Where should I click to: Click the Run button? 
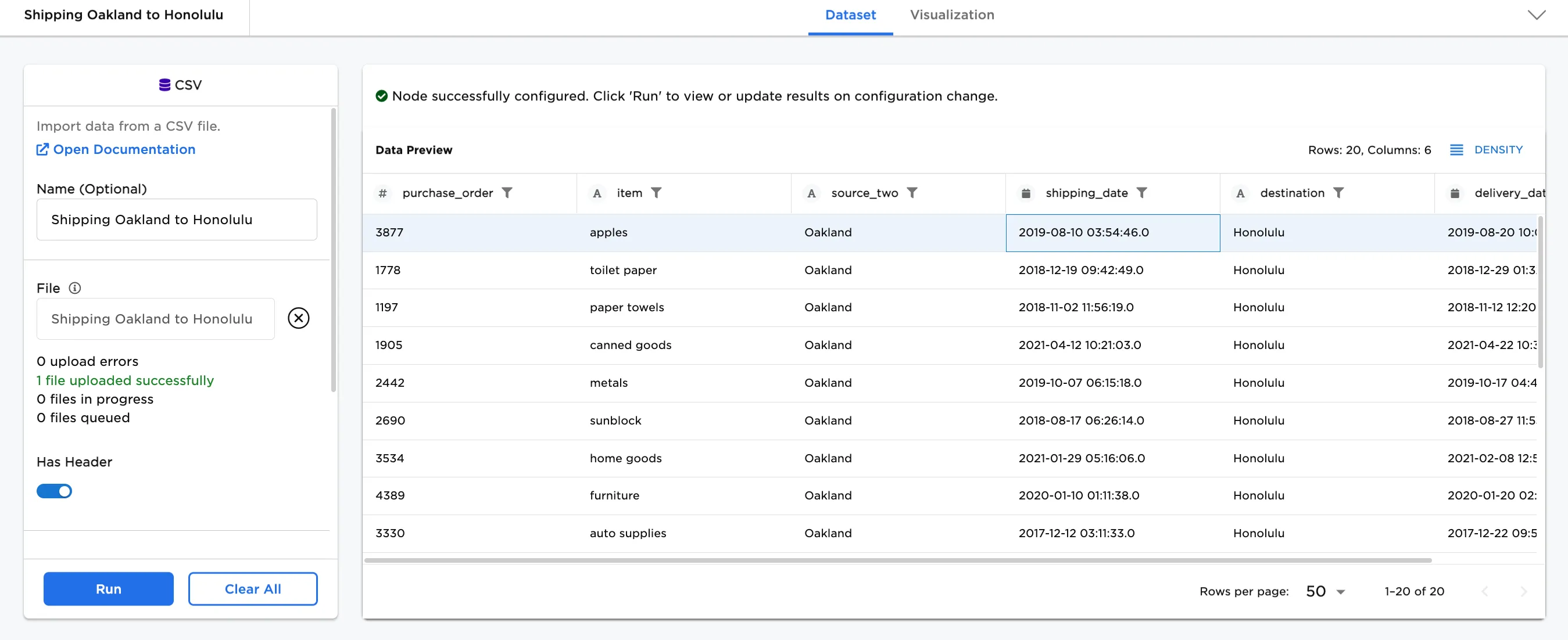[108, 588]
